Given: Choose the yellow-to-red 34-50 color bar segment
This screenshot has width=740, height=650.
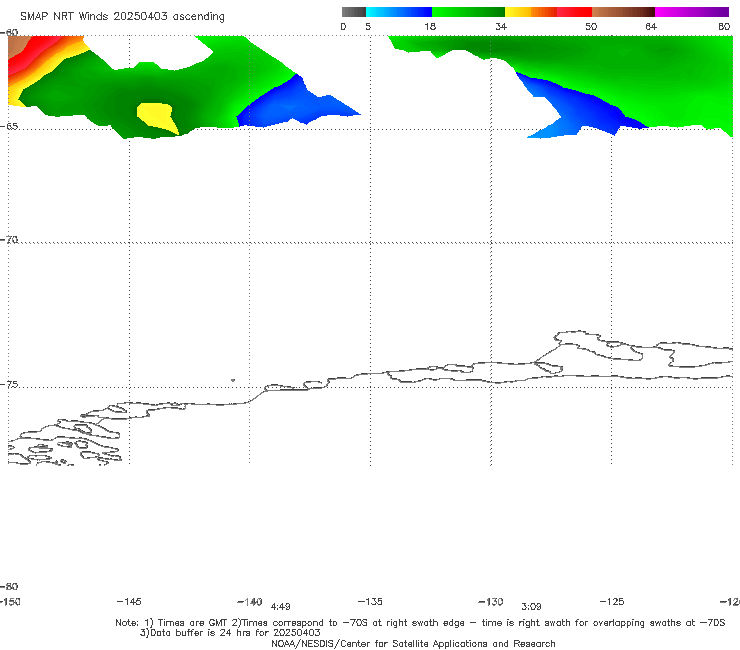Looking at the screenshot, I should point(548,12).
